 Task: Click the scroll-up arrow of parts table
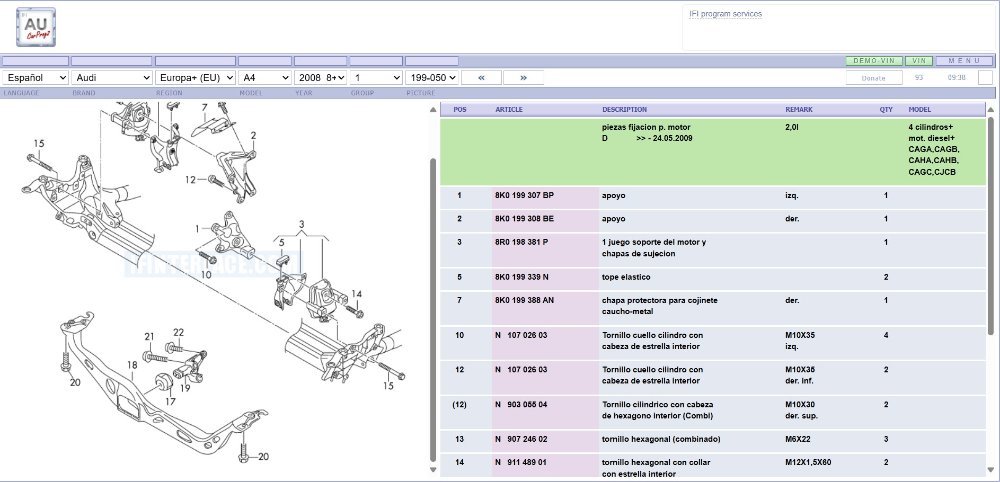[x=990, y=110]
